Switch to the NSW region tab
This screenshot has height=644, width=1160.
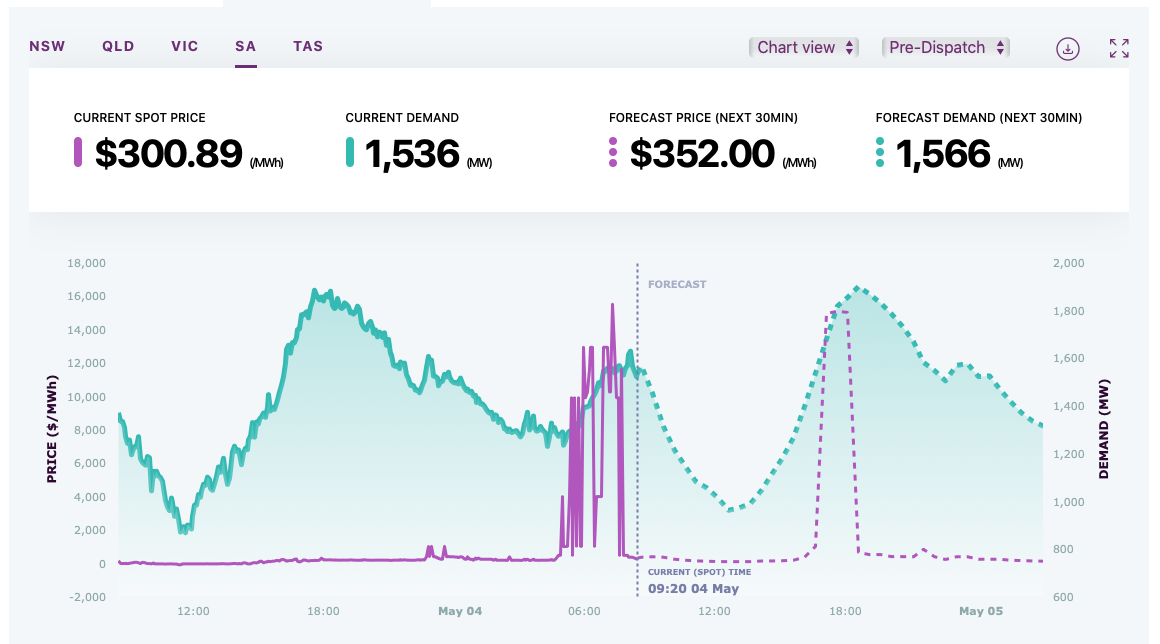click(47, 46)
